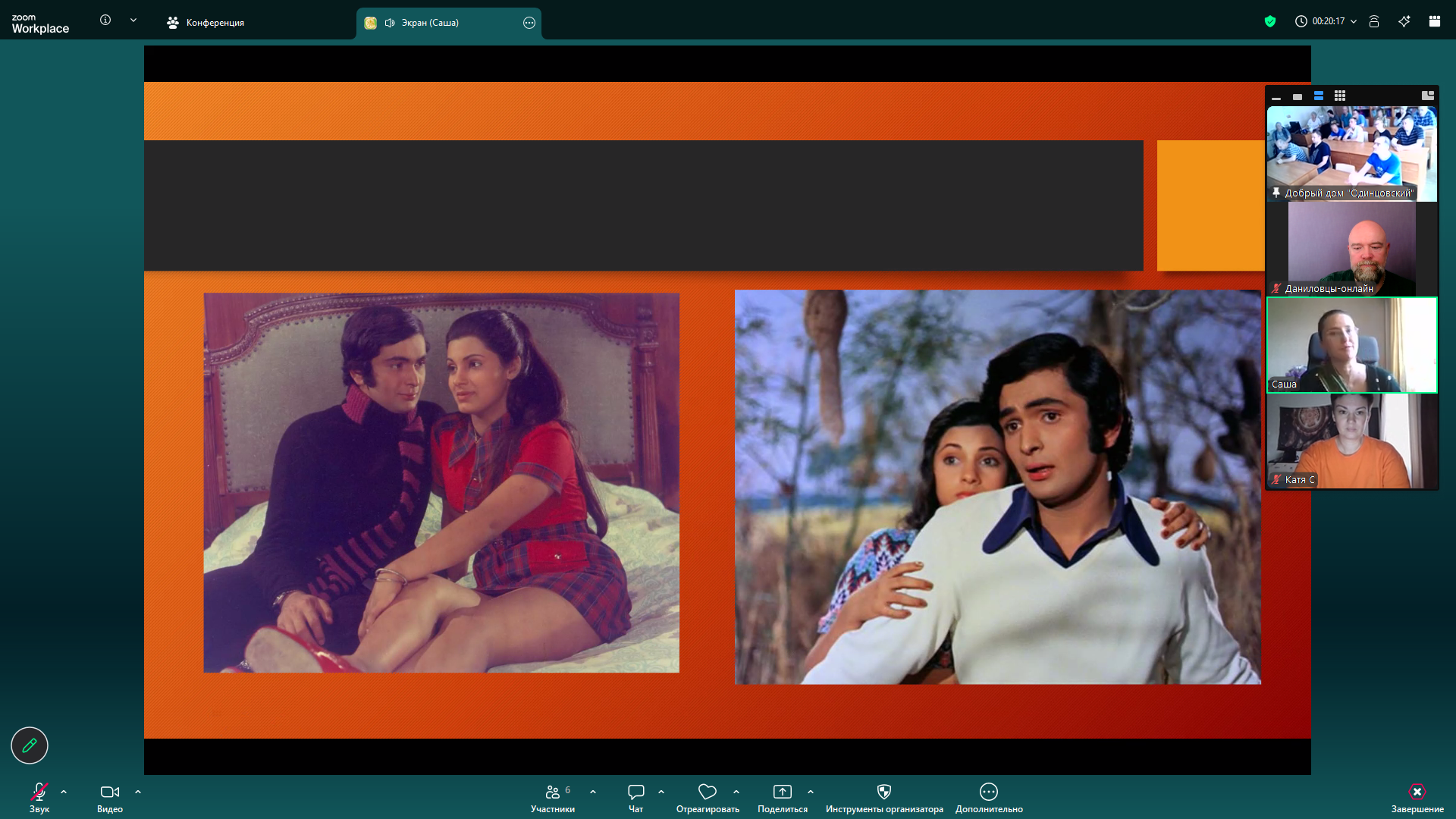This screenshot has height=819, width=1456.
Task: Click the left movie still on the slide
Action: (441, 483)
